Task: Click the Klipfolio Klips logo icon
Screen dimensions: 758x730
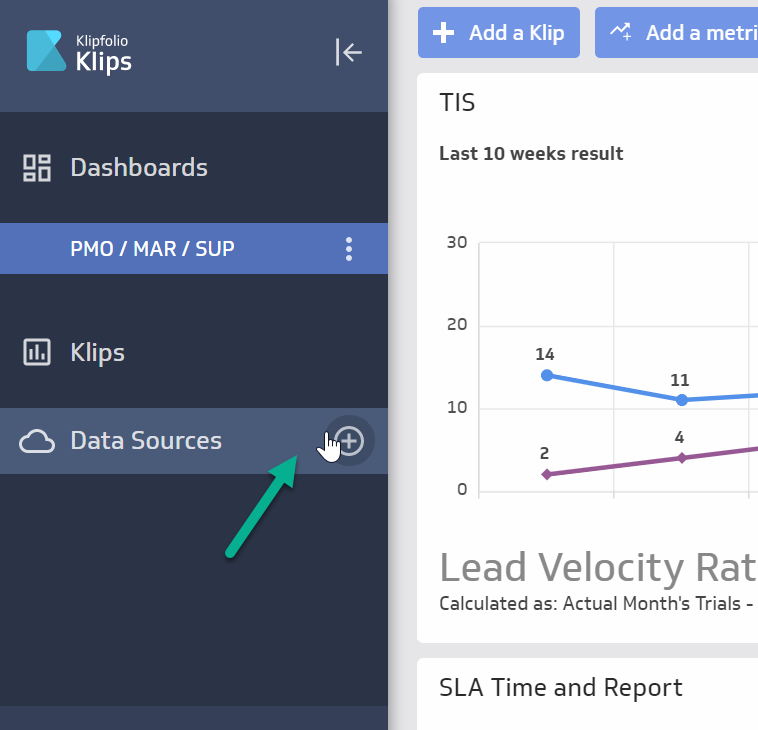Action: [x=46, y=51]
